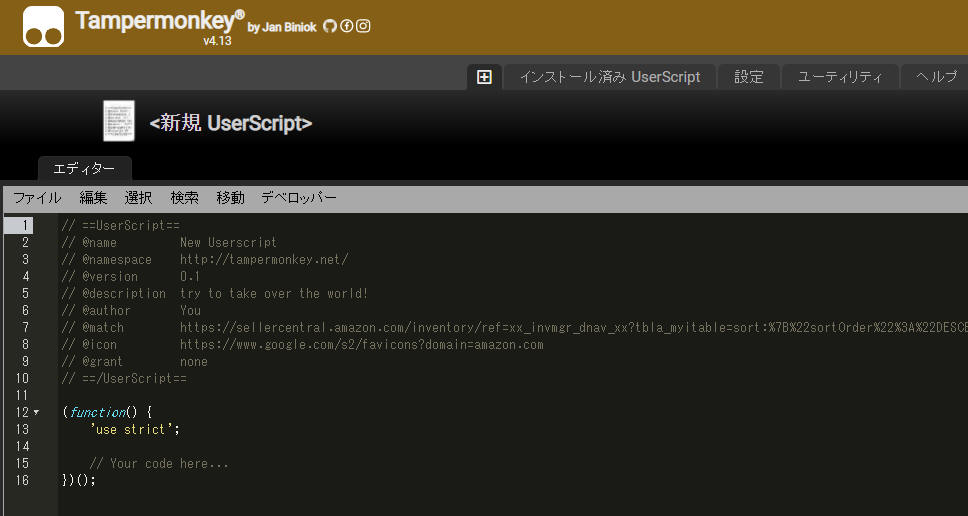The height and width of the screenshot is (516, 968).
Task: Open the GitHub icon link in header
Action: point(330,26)
